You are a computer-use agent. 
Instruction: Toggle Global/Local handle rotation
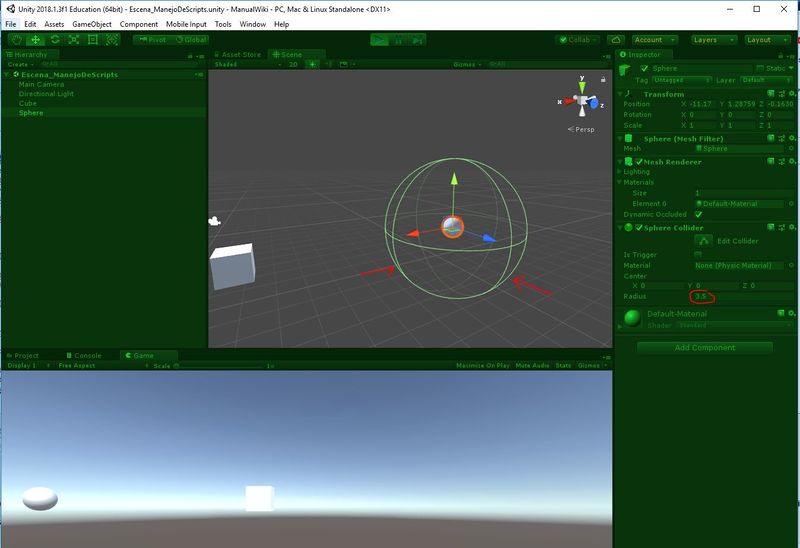tap(190, 40)
